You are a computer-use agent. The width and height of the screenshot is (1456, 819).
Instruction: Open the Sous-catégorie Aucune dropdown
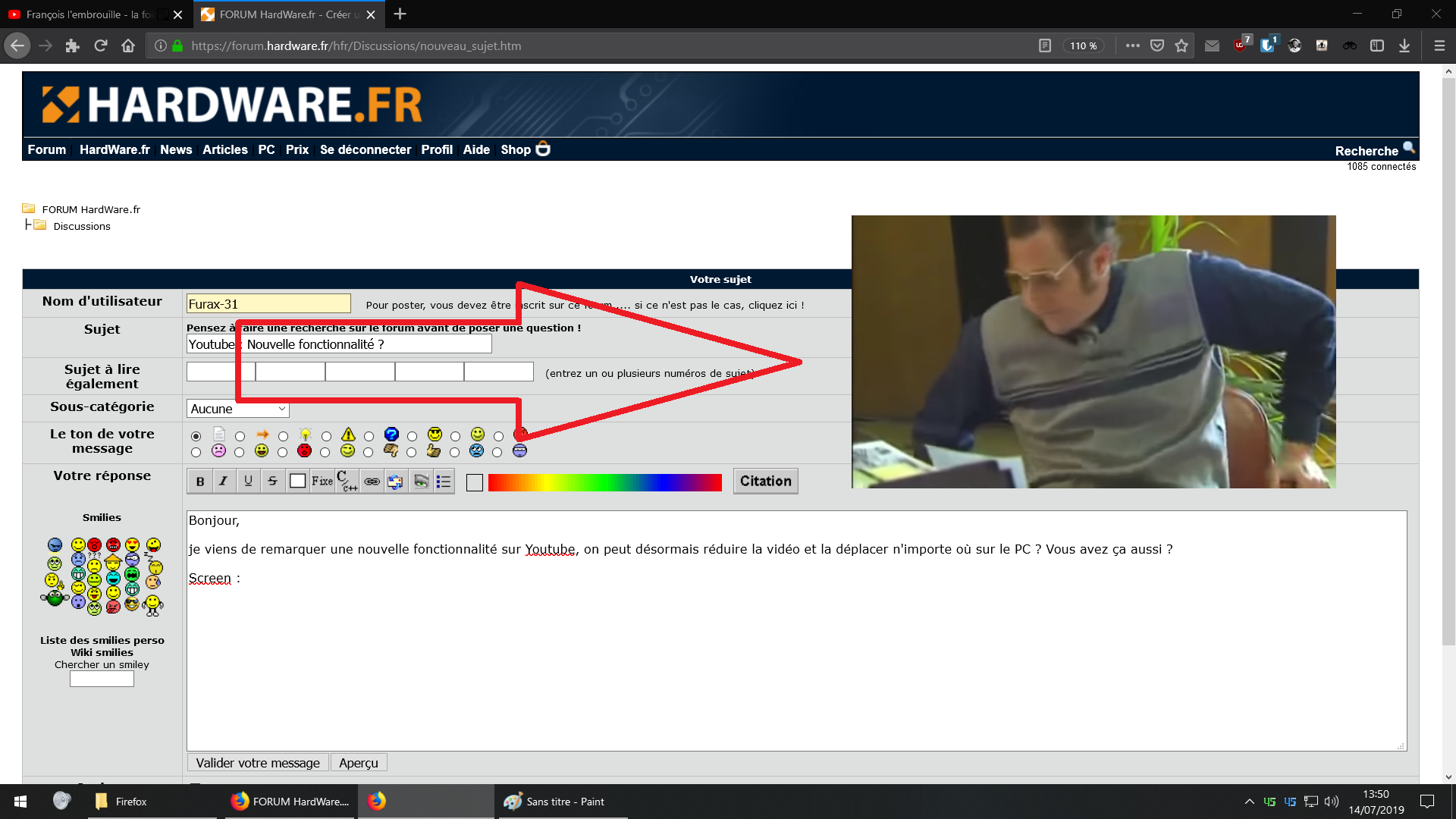tap(237, 409)
